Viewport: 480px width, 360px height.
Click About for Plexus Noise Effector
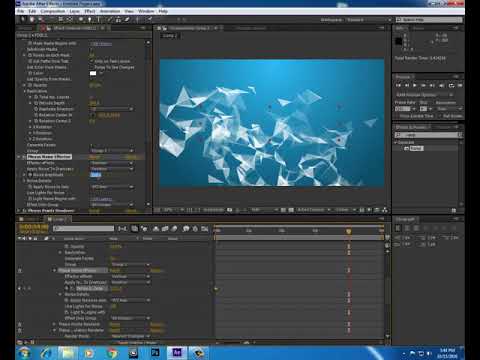click(x=131, y=157)
